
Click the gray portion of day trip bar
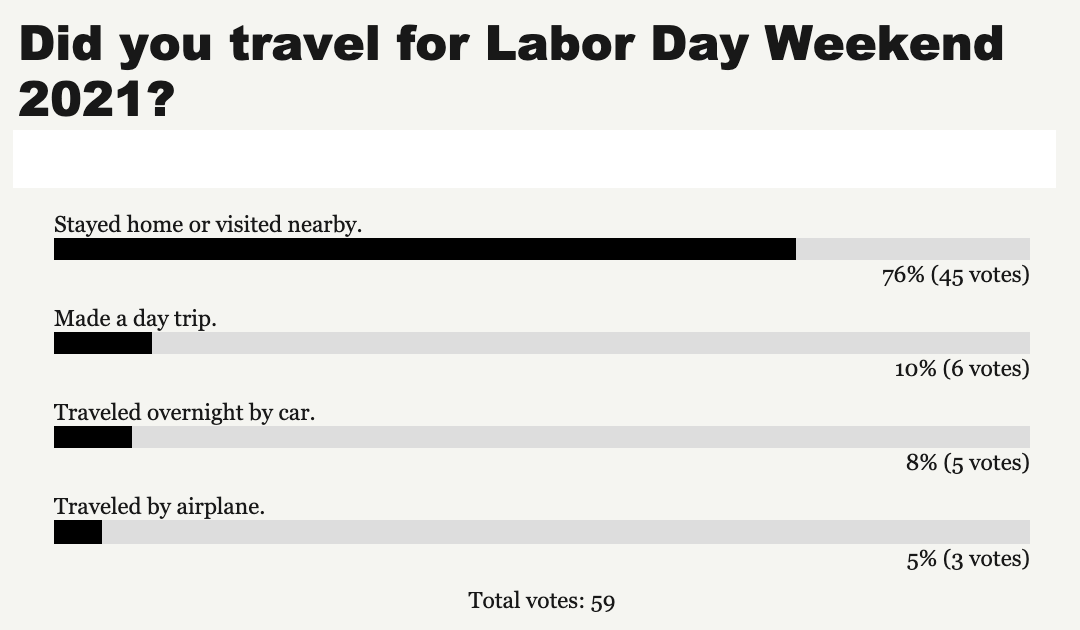pyautogui.click(x=591, y=343)
